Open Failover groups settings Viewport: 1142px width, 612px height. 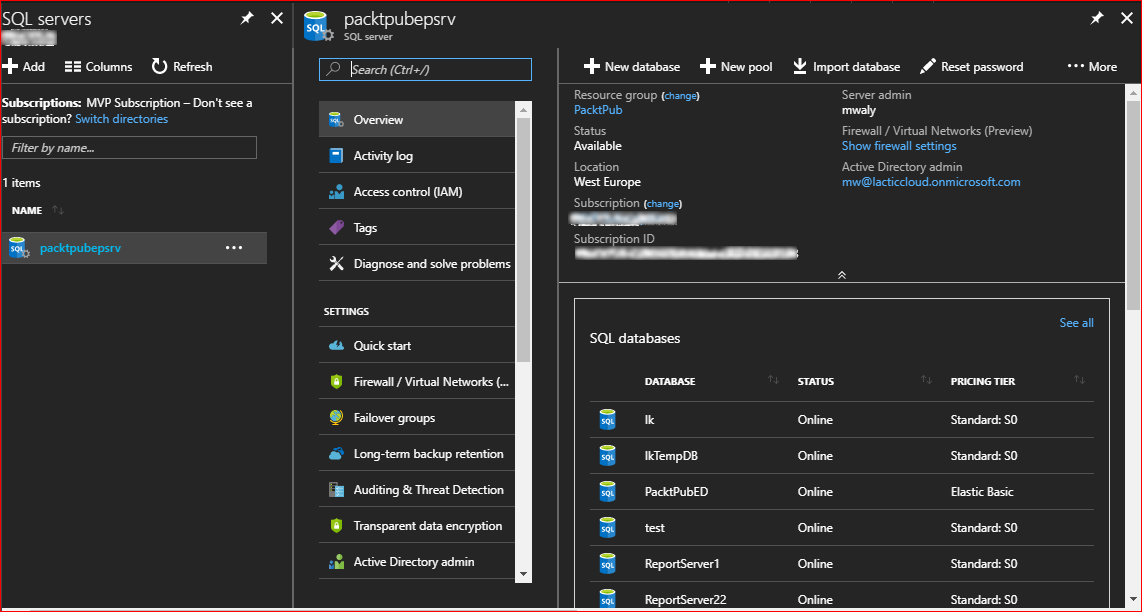(417, 417)
